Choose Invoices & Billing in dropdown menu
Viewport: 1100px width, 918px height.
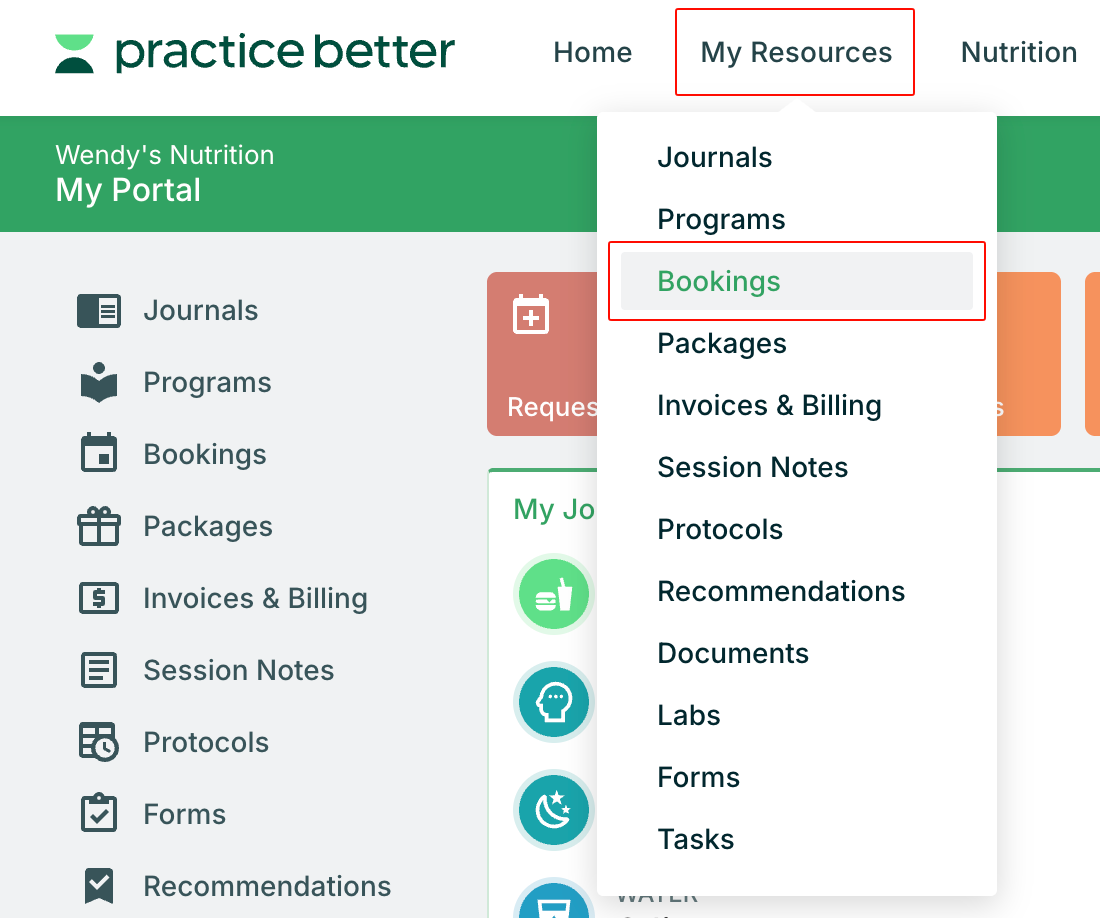(769, 405)
